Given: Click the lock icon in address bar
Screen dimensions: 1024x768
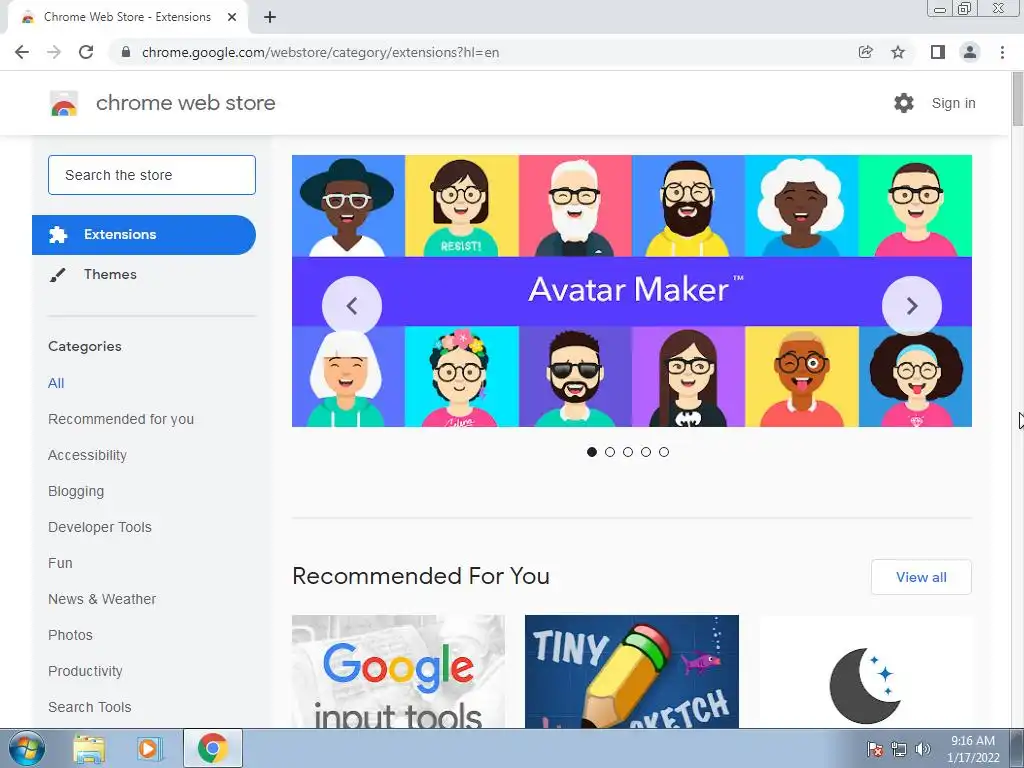Looking at the screenshot, I should click(x=126, y=52).
